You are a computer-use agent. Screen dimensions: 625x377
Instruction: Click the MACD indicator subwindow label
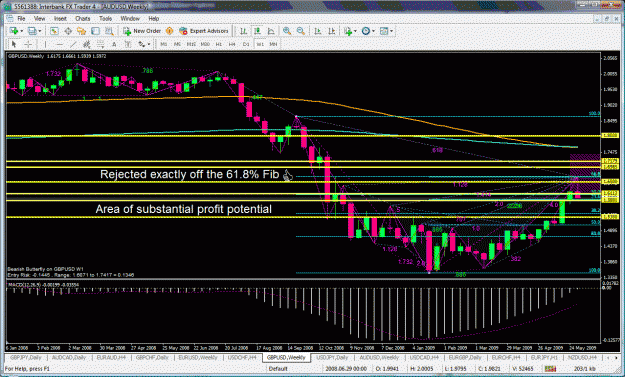pos(43,285)
